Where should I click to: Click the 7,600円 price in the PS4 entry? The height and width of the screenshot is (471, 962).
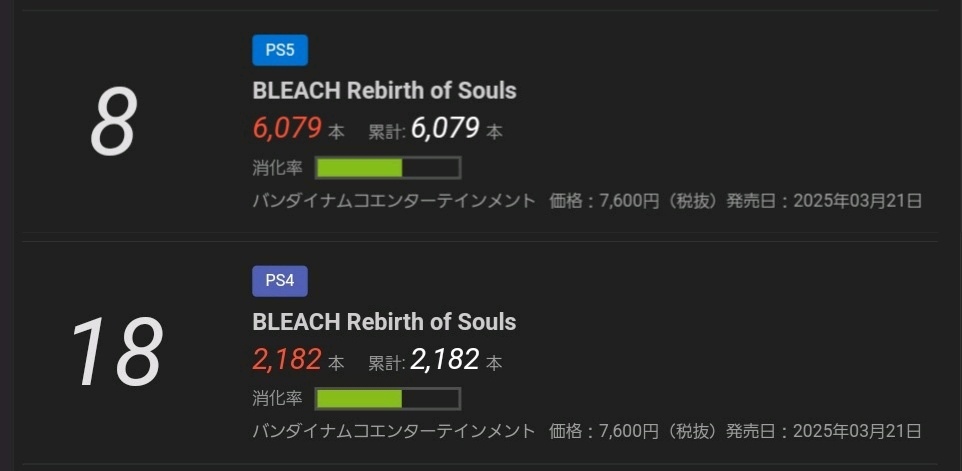point(633,432)
